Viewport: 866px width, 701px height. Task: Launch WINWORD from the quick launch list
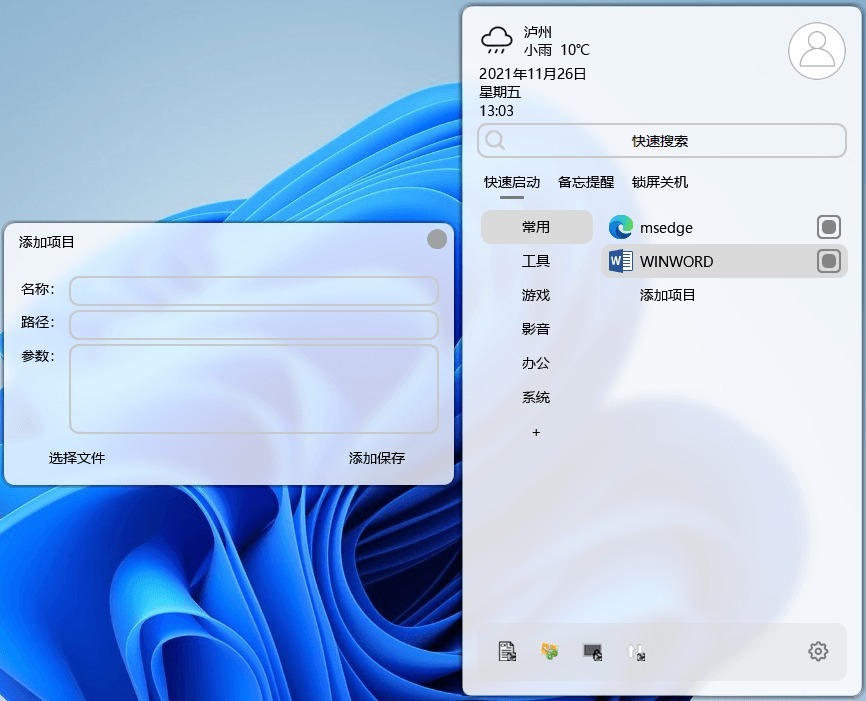pos(676,262)
